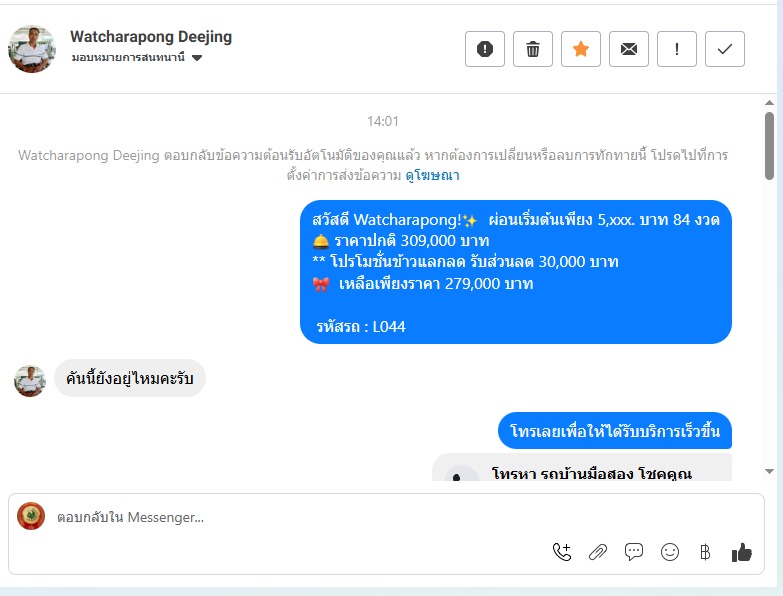
Task: Attach a file with paperclip icon
Action: click(x=598, y=552)
